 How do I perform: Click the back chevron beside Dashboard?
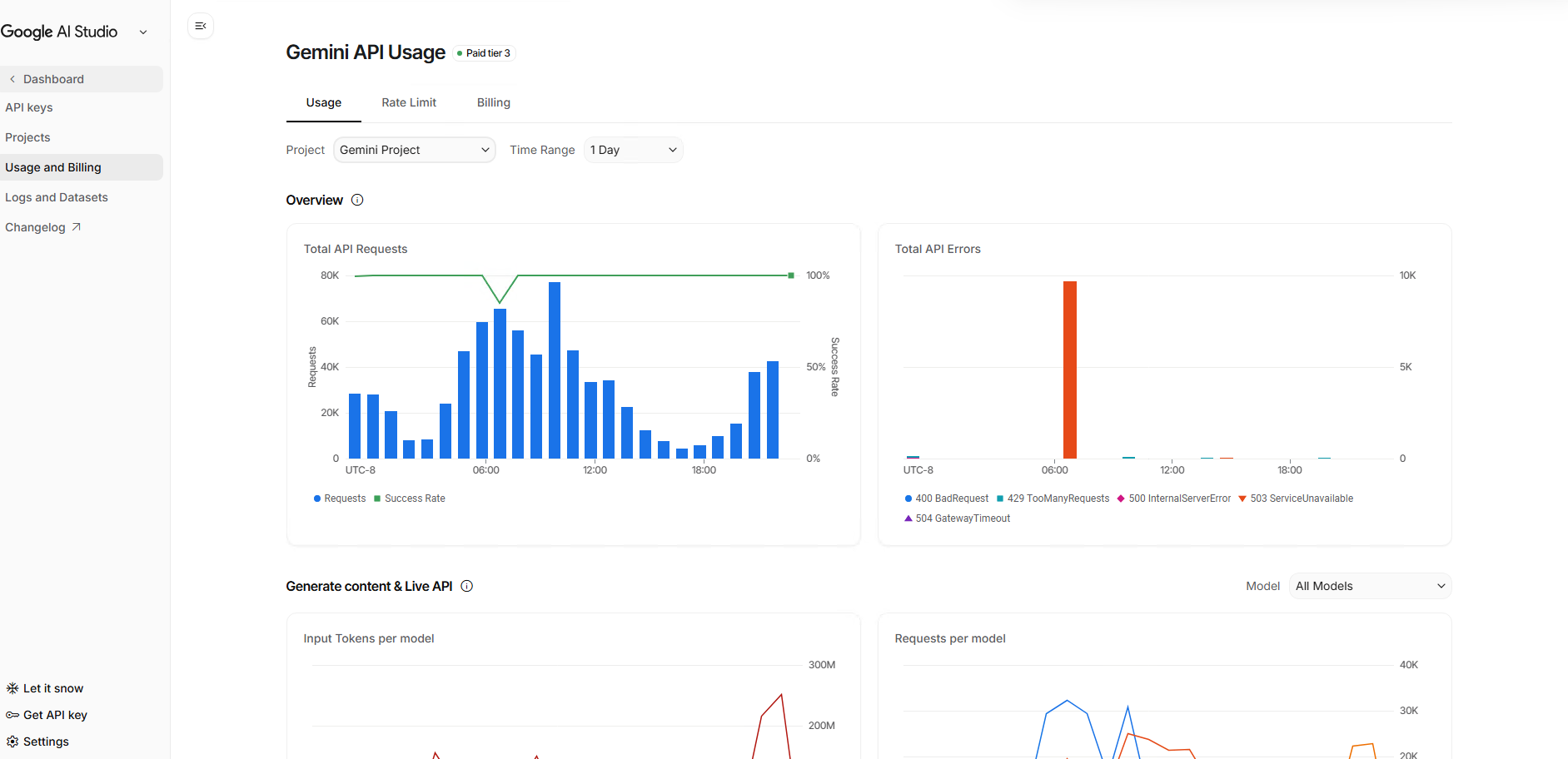[x=12, y=79]
